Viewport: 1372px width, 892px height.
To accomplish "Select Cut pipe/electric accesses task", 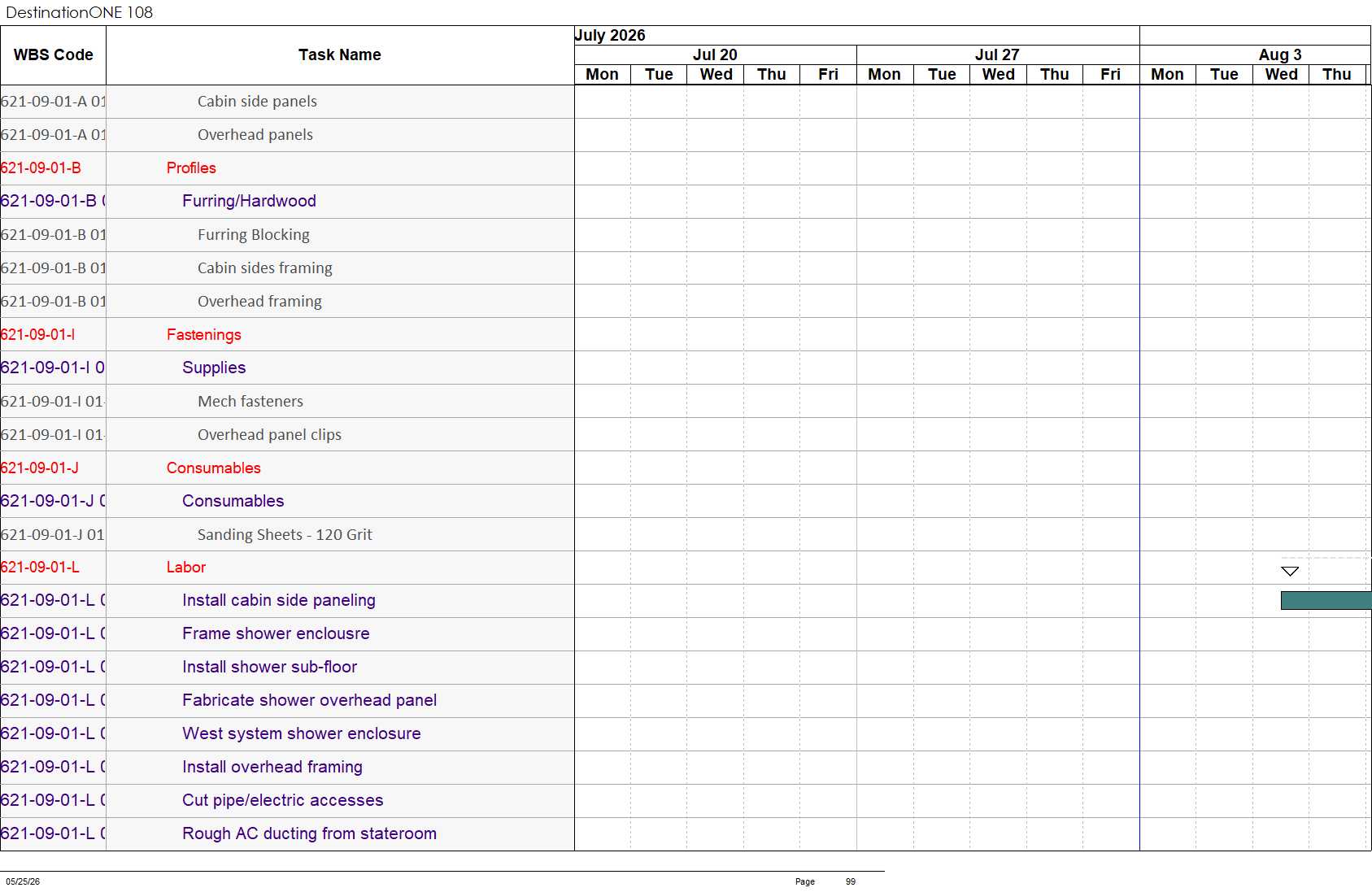I will tap(282, 800).
